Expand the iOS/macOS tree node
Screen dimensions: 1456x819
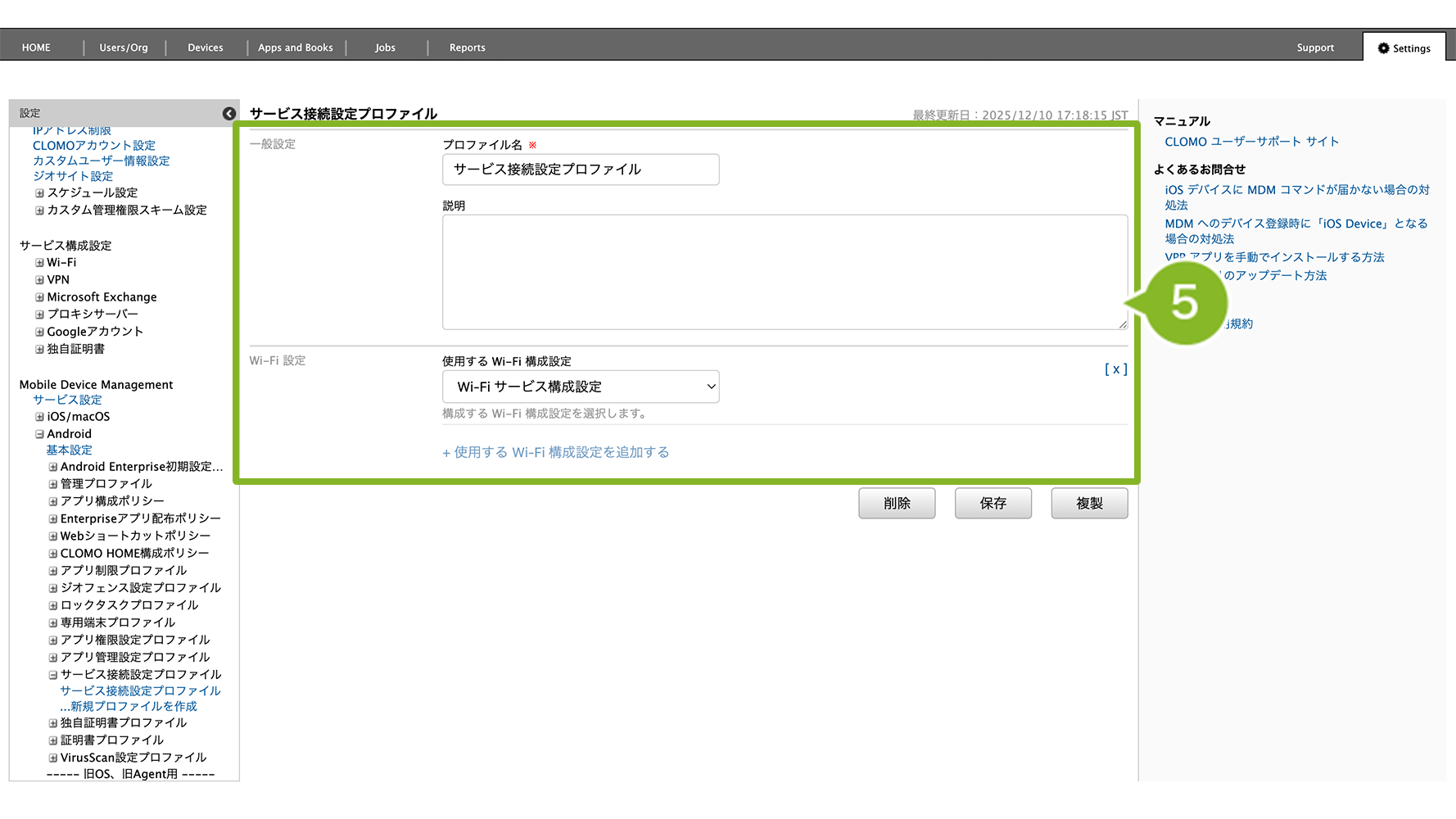[x=39, y=417]
